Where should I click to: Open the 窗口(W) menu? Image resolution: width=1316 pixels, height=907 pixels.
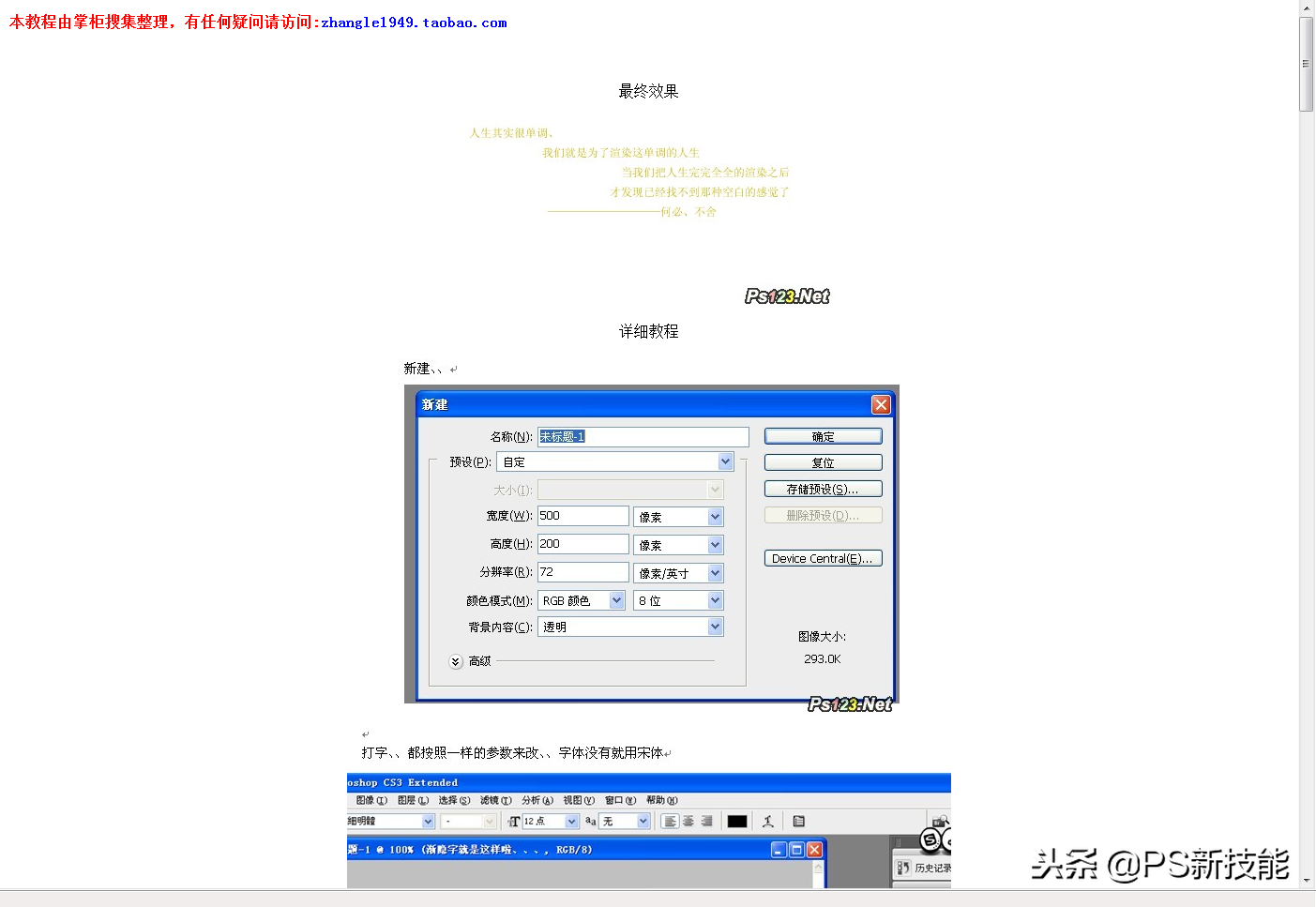click(x=620, y=800)
